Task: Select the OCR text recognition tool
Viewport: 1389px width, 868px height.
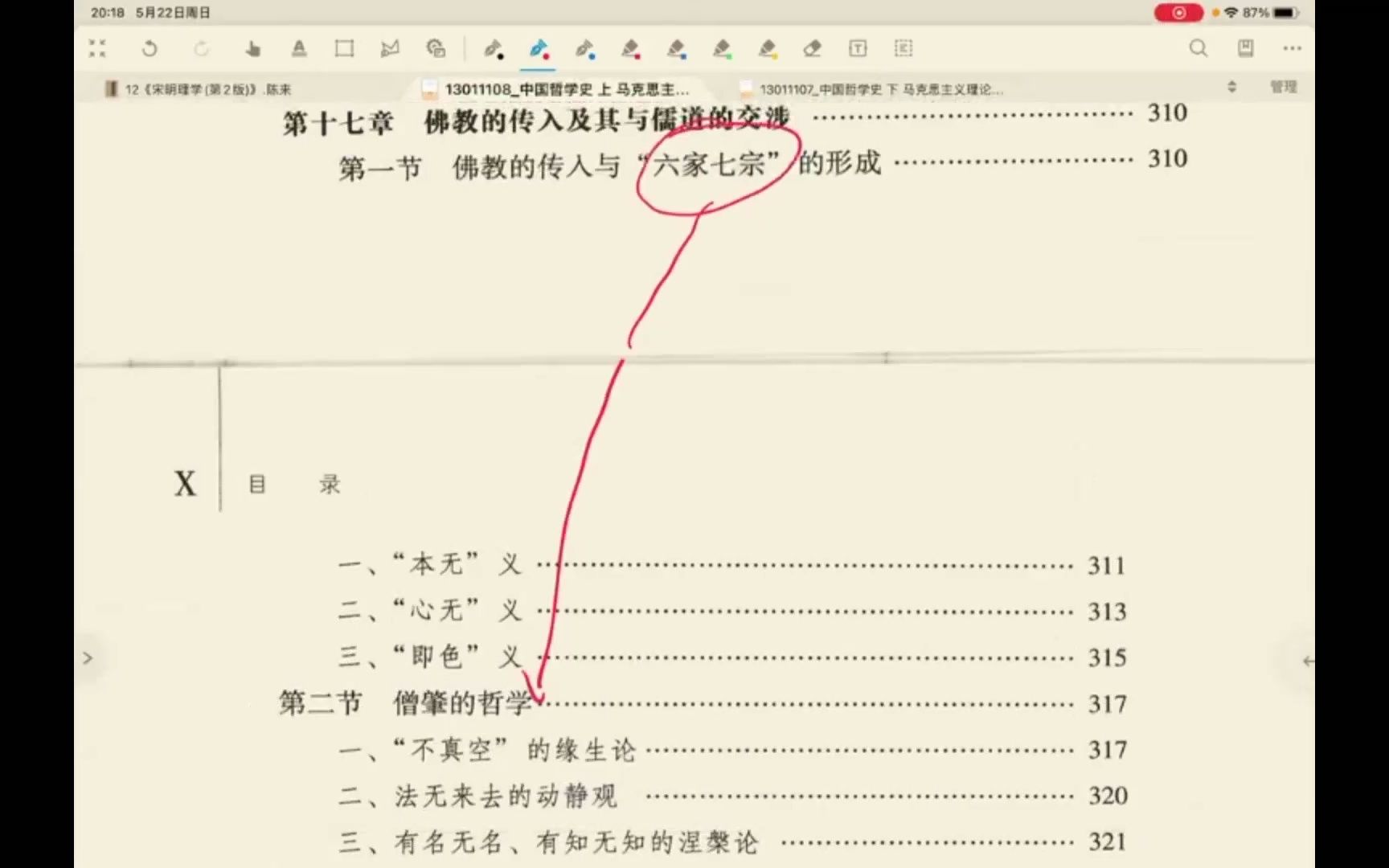Action: click(903, 49)
